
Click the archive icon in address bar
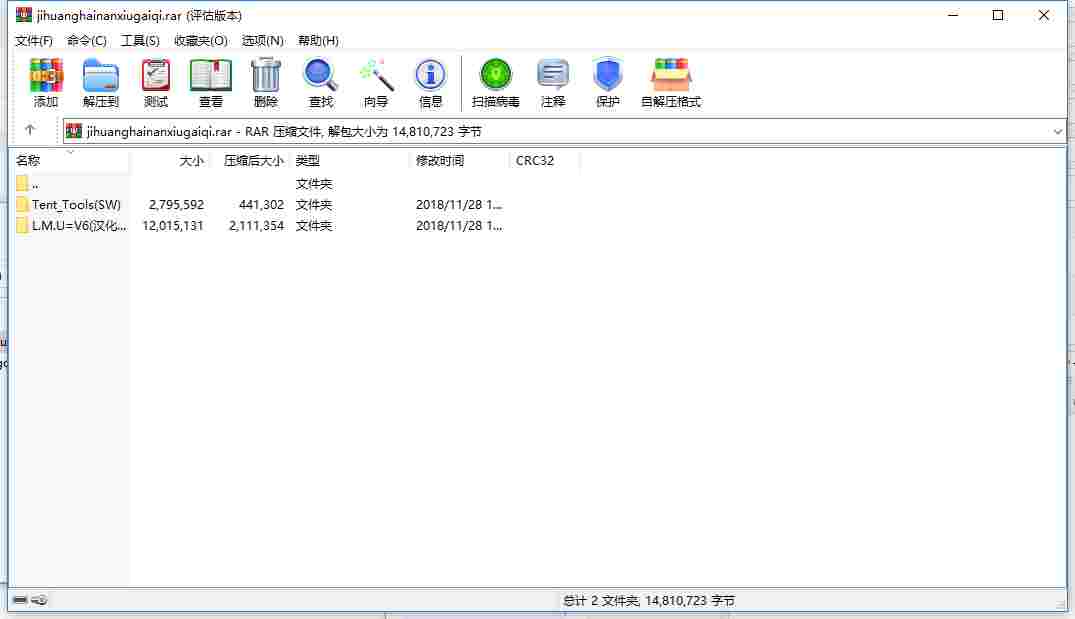tap(74, 131)
